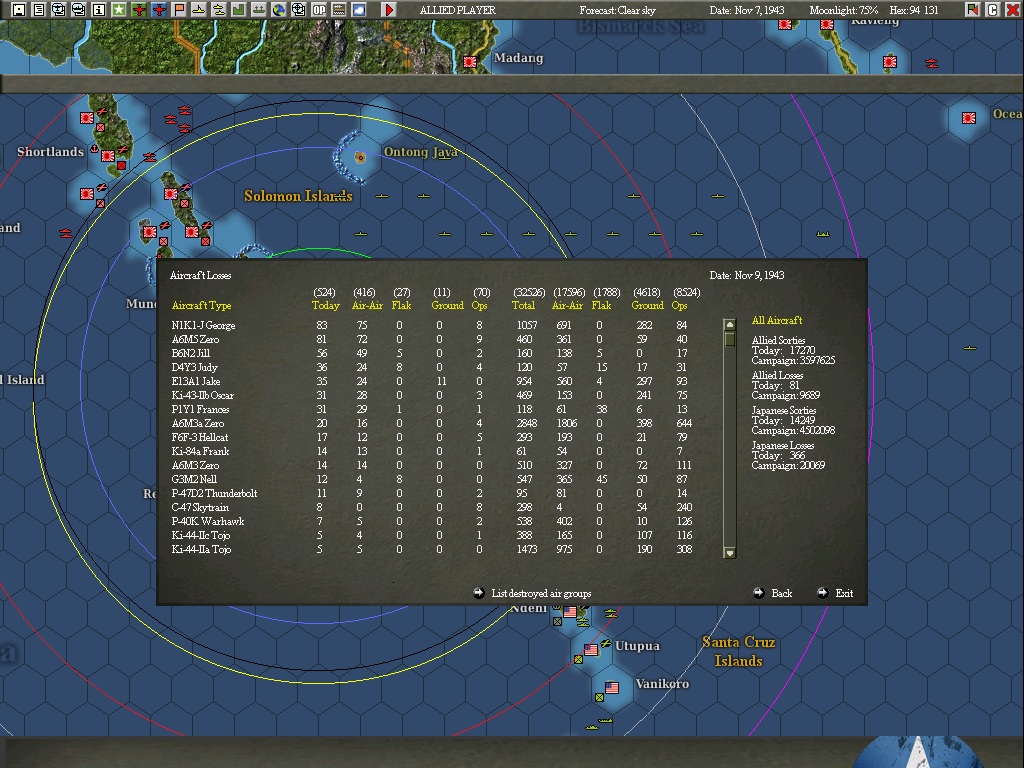Click the info 'i' toolbar icon
Viewport: 1024px width, 768px height.
pos(99,9)
